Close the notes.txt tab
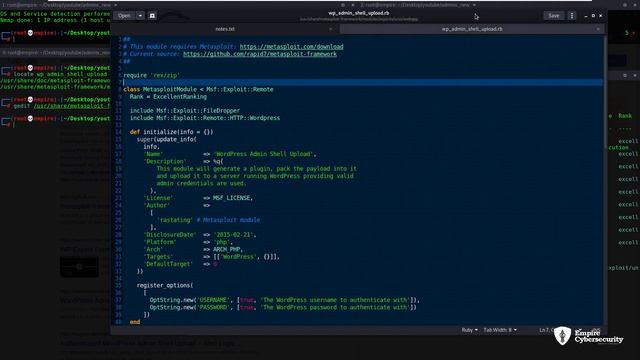This screenshot has height=360, width=640. coord(330,29)
